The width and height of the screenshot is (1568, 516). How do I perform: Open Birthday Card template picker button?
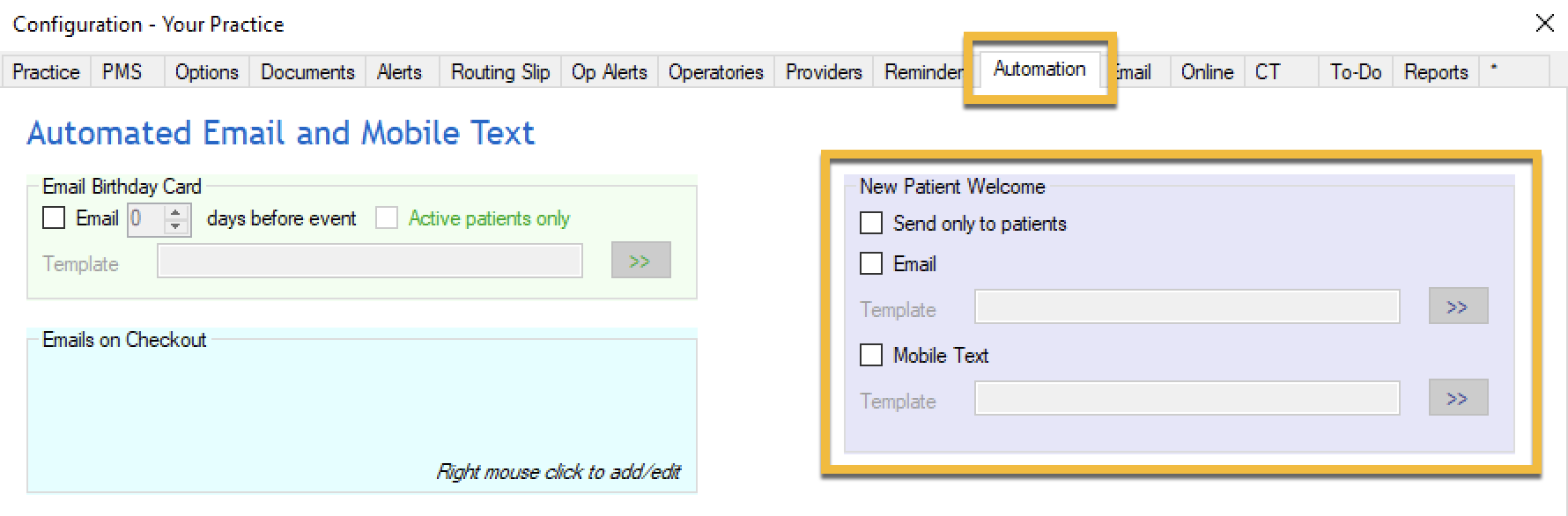[x=640, y=261]
